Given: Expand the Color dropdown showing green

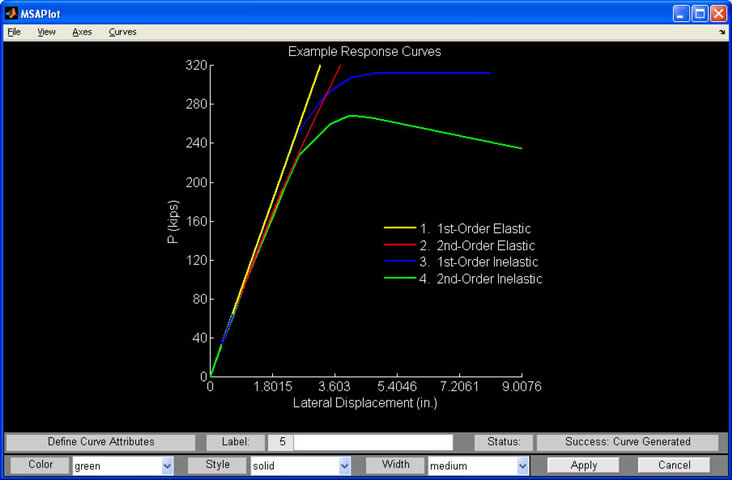Looking at the screenshot, I should 167,466.
